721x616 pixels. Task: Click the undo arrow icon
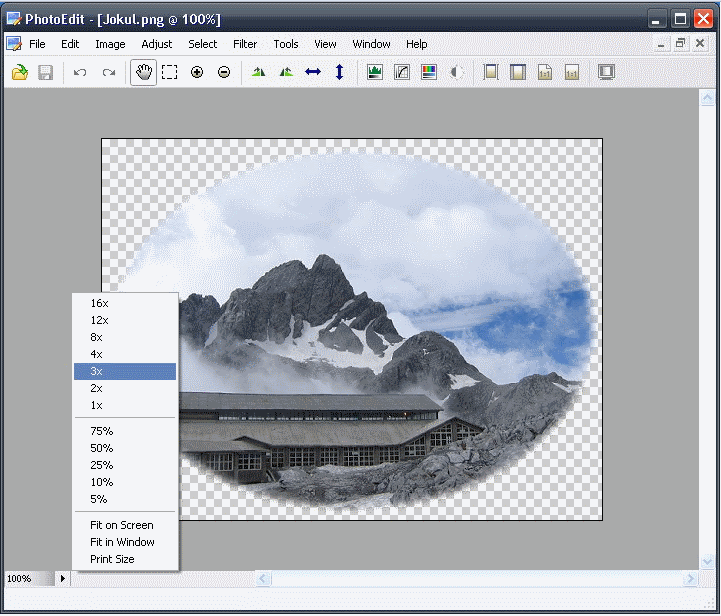coord(80,72)
